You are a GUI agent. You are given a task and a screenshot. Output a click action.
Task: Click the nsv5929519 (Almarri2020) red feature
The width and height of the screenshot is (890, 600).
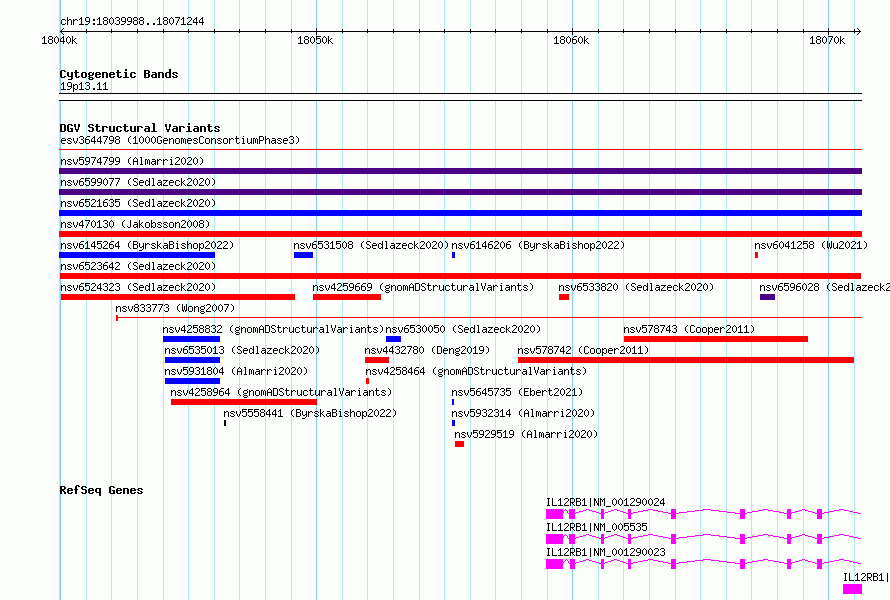[x=459, y=444]
